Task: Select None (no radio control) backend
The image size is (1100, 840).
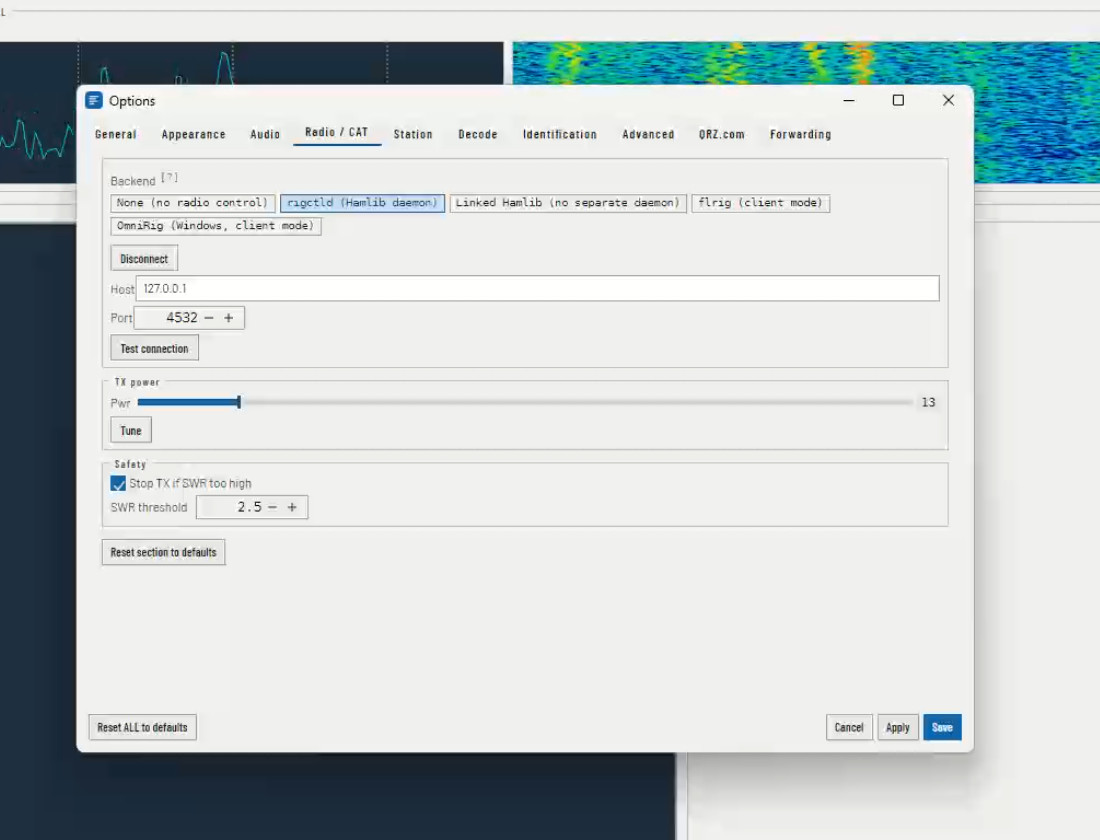Action: (x=192, y=203)
